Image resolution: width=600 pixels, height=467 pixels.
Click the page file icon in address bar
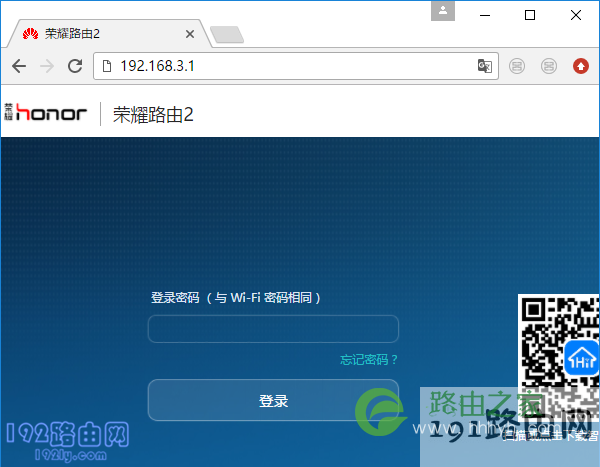[107, 66]
